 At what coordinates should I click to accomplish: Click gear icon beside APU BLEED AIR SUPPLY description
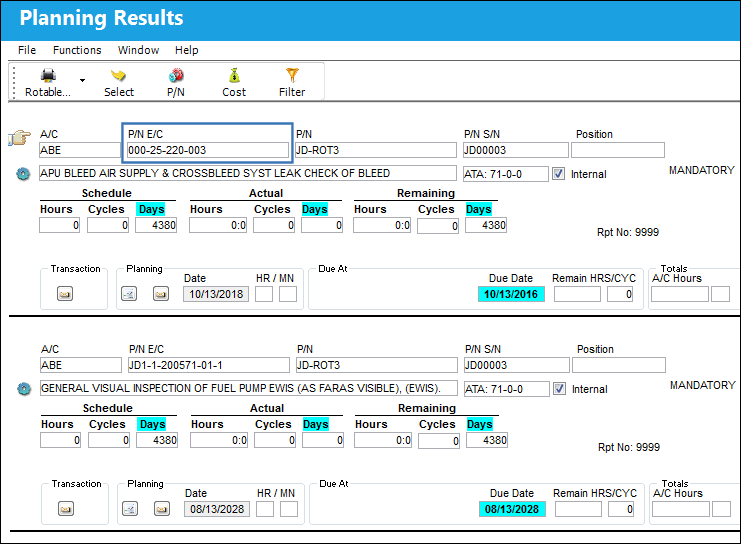pos(23,173)
